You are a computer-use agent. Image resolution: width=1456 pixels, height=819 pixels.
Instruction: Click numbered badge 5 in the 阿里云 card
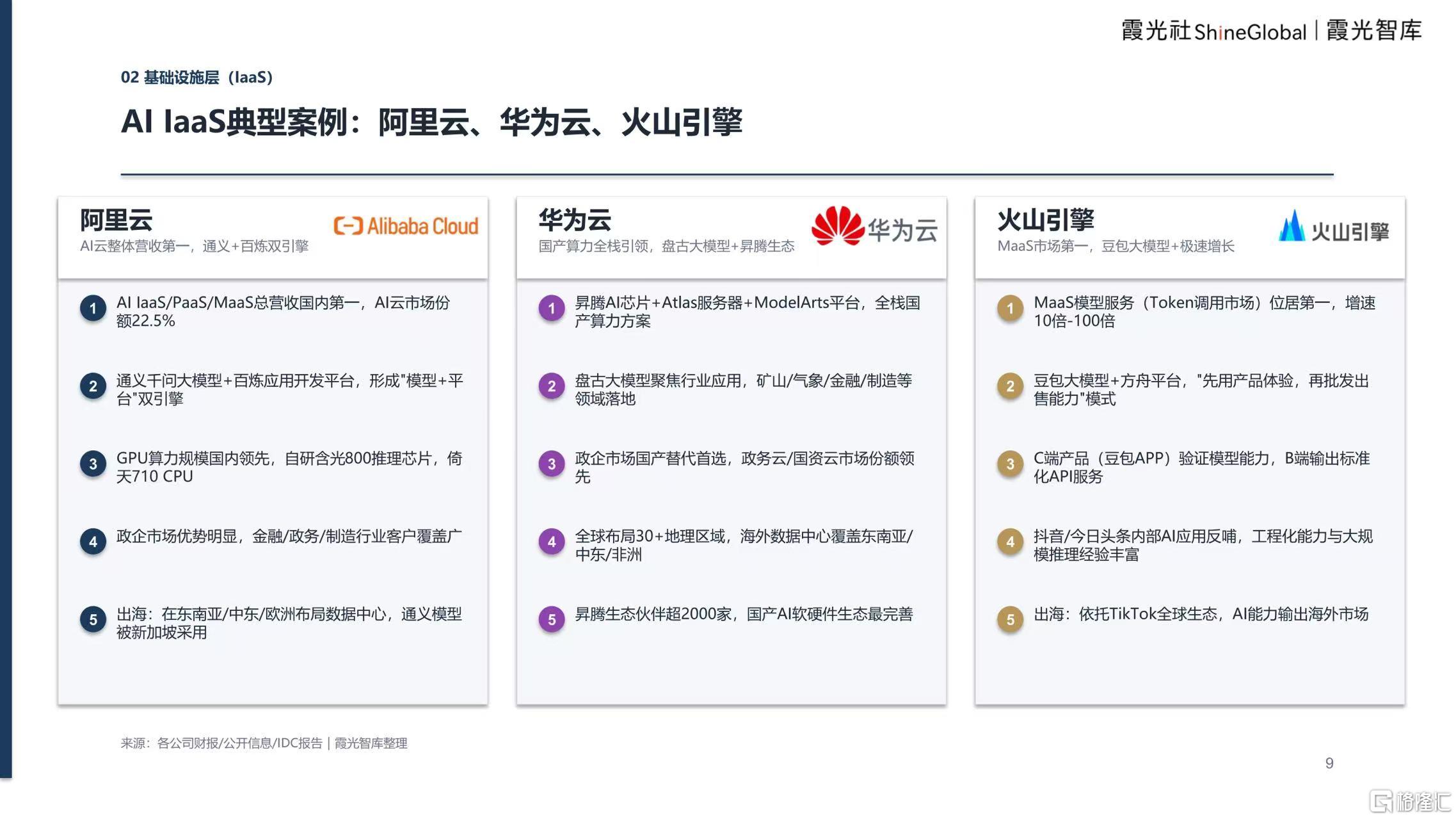[x=93, y=620]
